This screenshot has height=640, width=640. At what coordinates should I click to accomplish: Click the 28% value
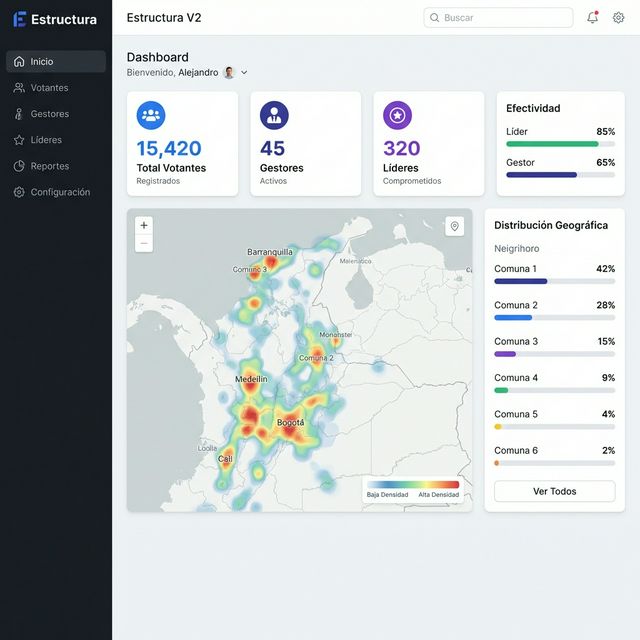point(606,305)
